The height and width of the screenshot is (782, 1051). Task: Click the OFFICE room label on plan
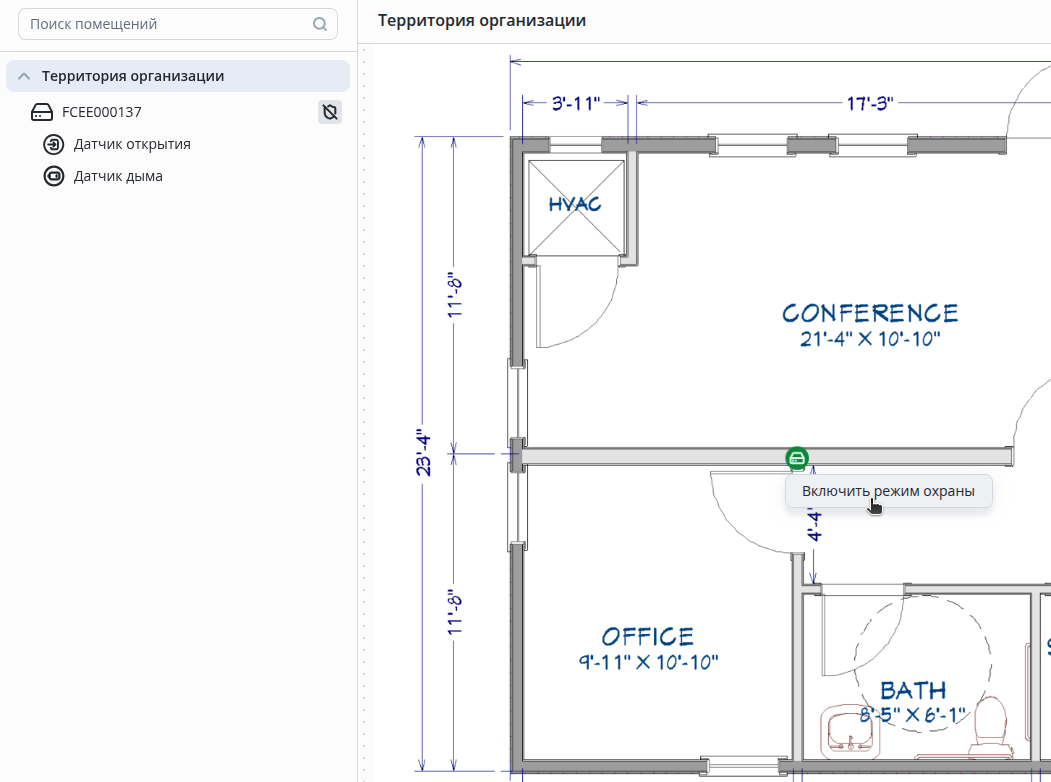[x=648, y=637]
